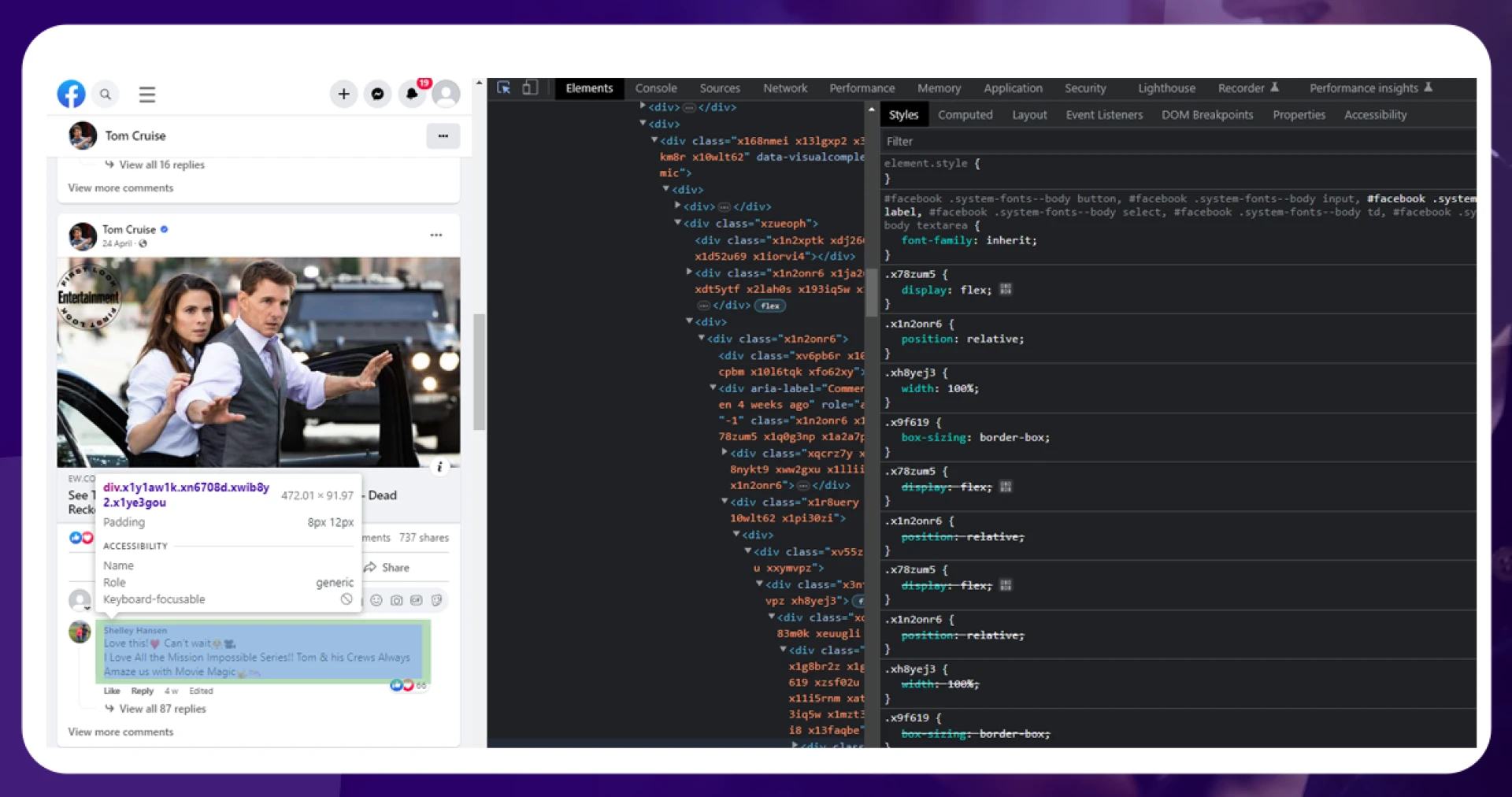Open Performance insights tab
The width and height of the screenshot is (1512, 797).
(x=1370, y=88)
